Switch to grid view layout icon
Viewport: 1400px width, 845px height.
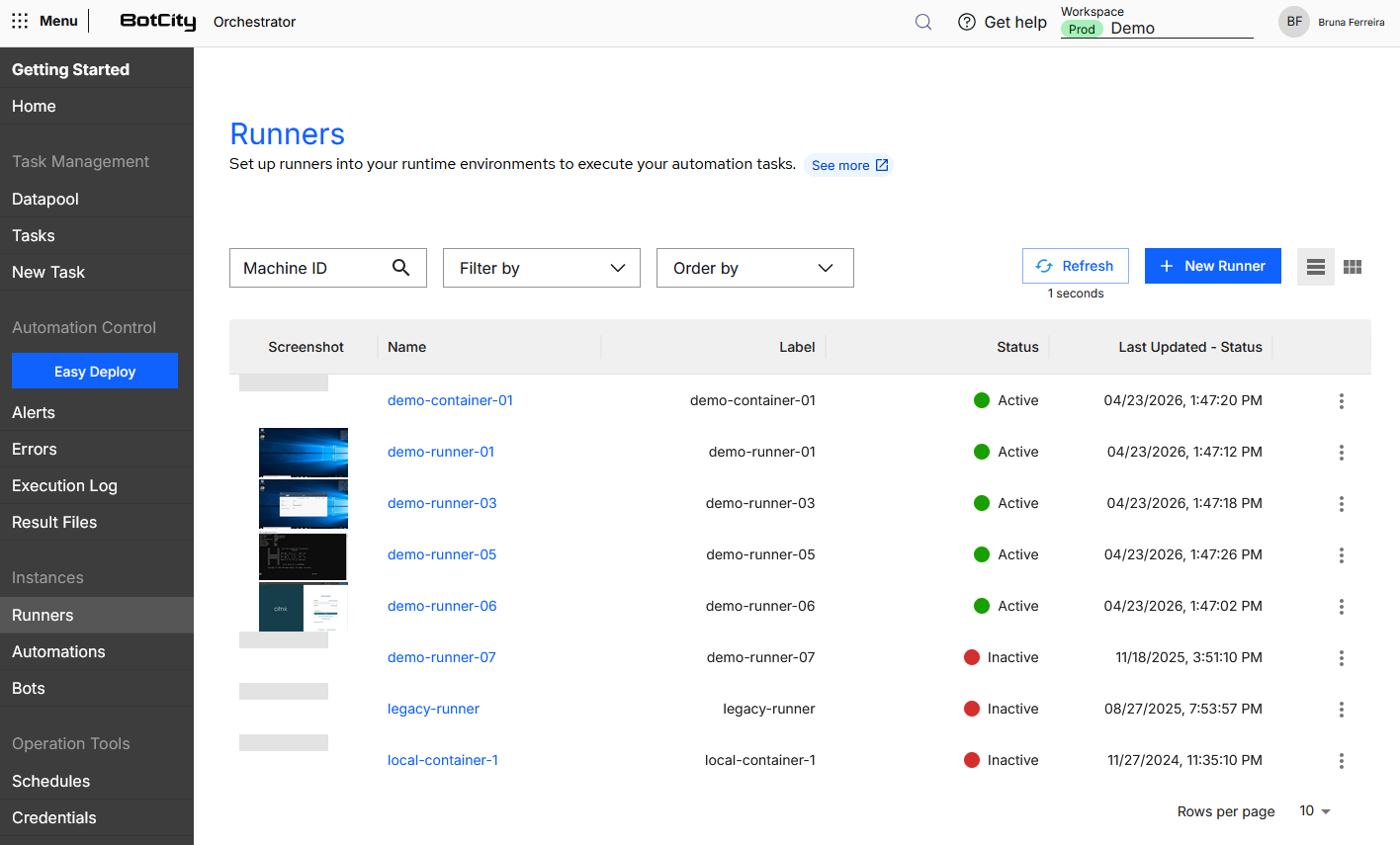pyautogui.click(x=1353, y=267)
